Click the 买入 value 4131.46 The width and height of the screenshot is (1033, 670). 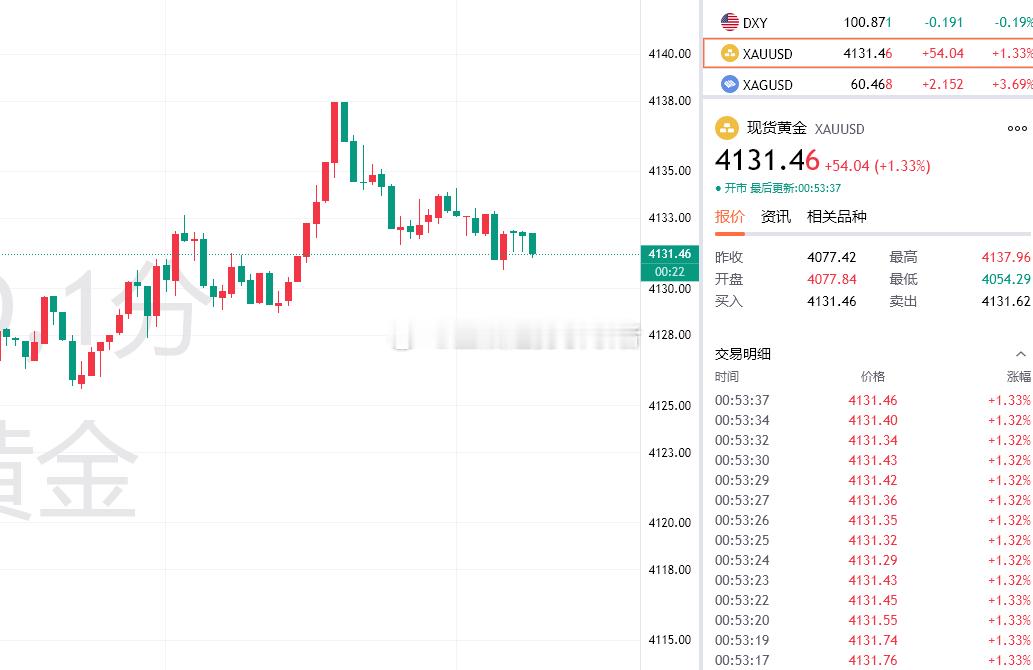[831, 301]
